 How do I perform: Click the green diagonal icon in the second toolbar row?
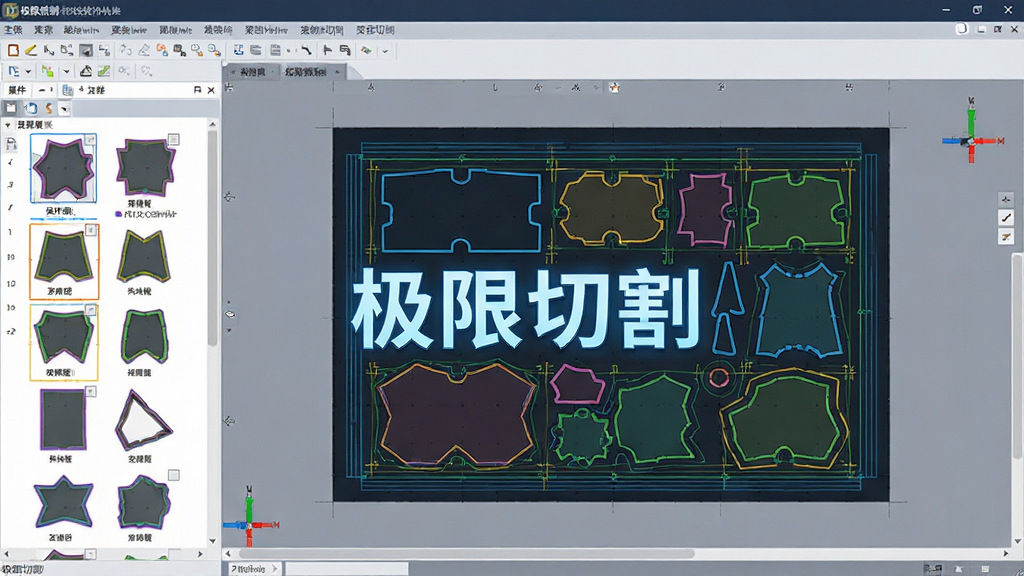[104, 71]
